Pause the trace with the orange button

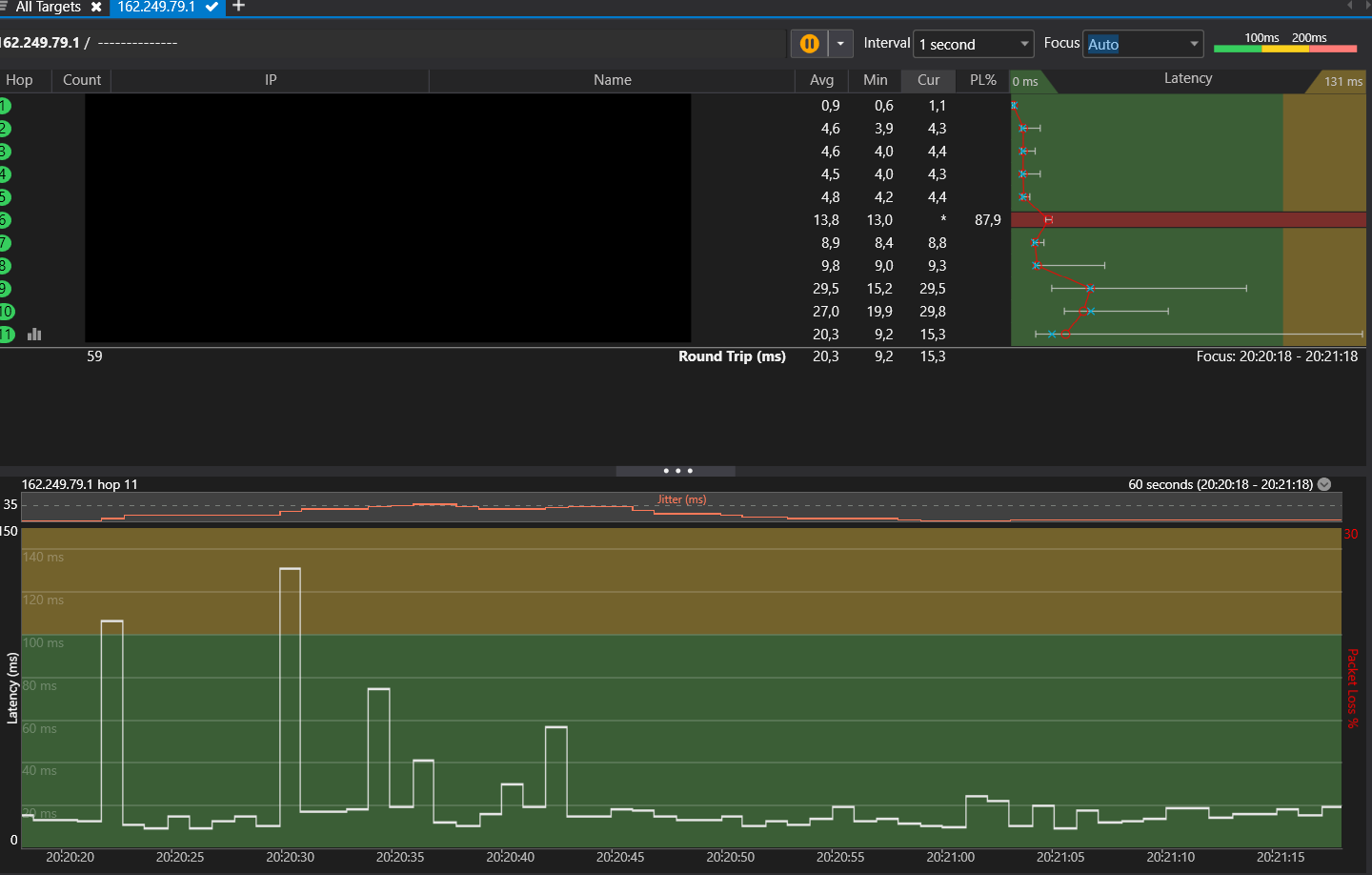pos(809,44)
